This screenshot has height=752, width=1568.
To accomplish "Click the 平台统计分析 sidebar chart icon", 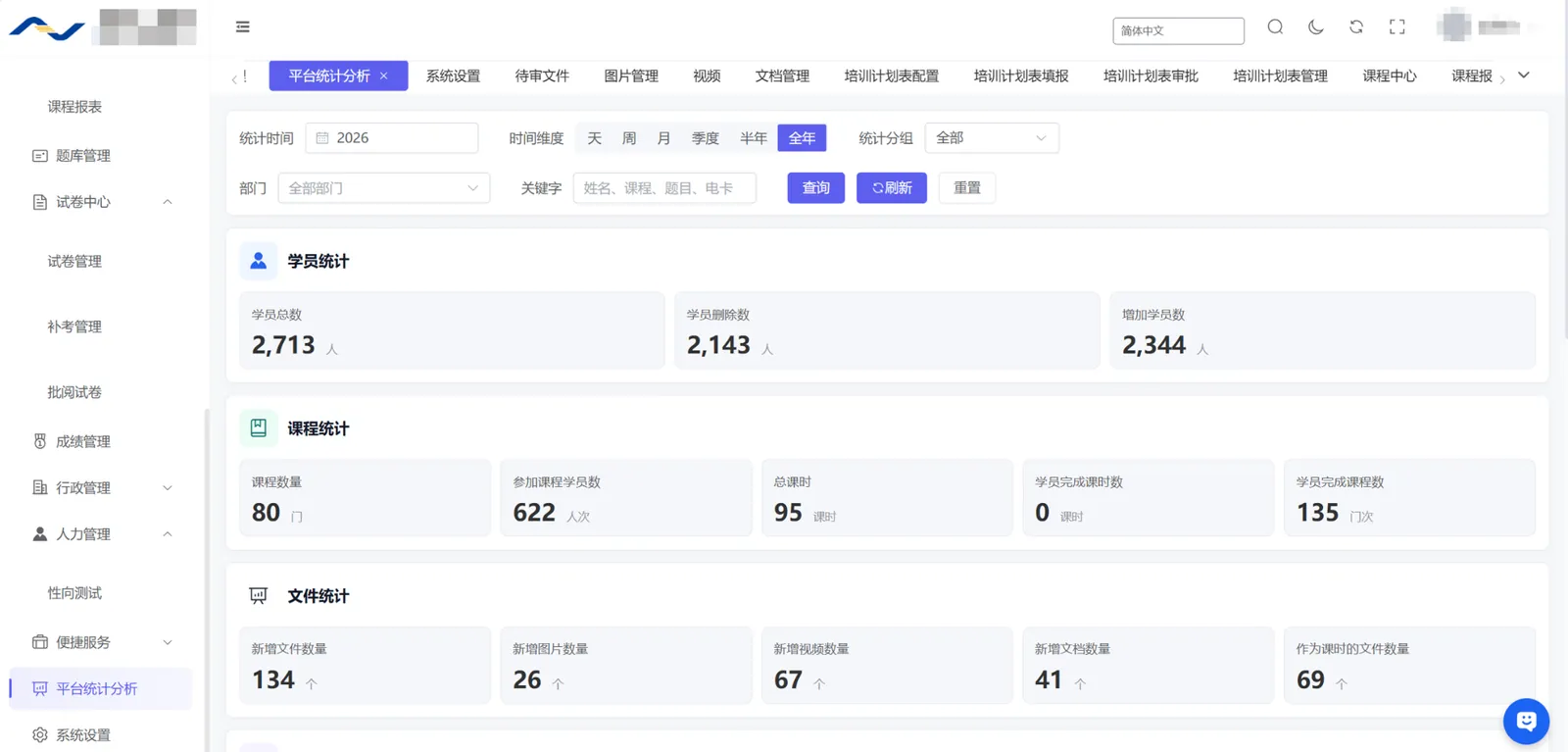I will [40, 688].
